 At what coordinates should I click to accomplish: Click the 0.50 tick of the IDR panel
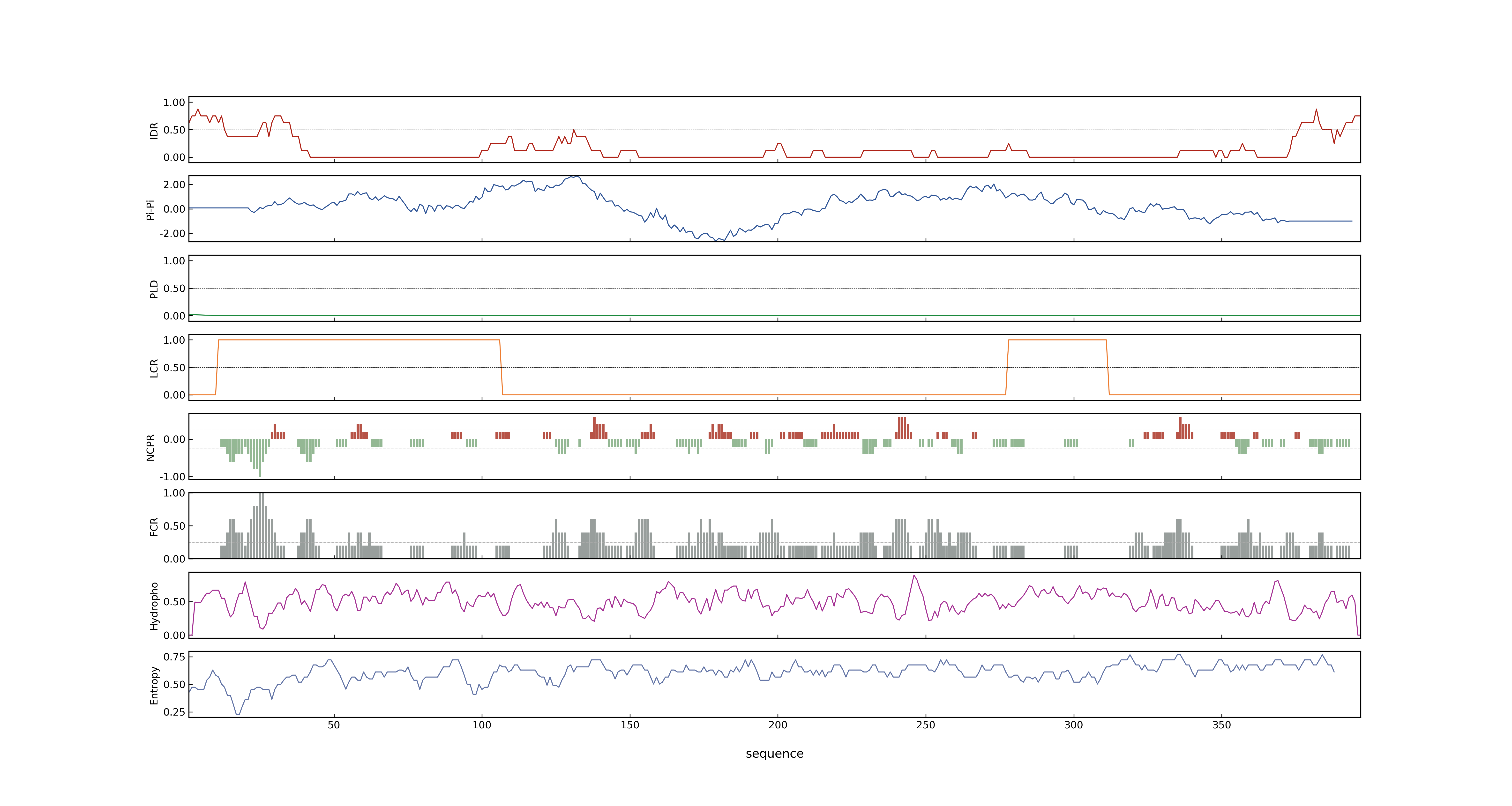click(x=174, y=130)
